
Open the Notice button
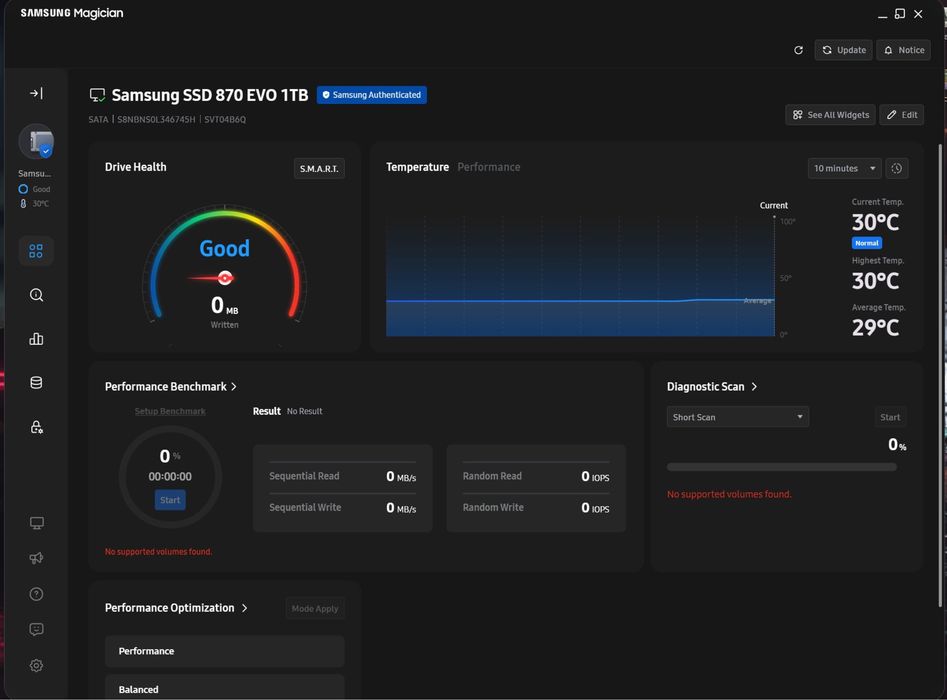point(904,50)
